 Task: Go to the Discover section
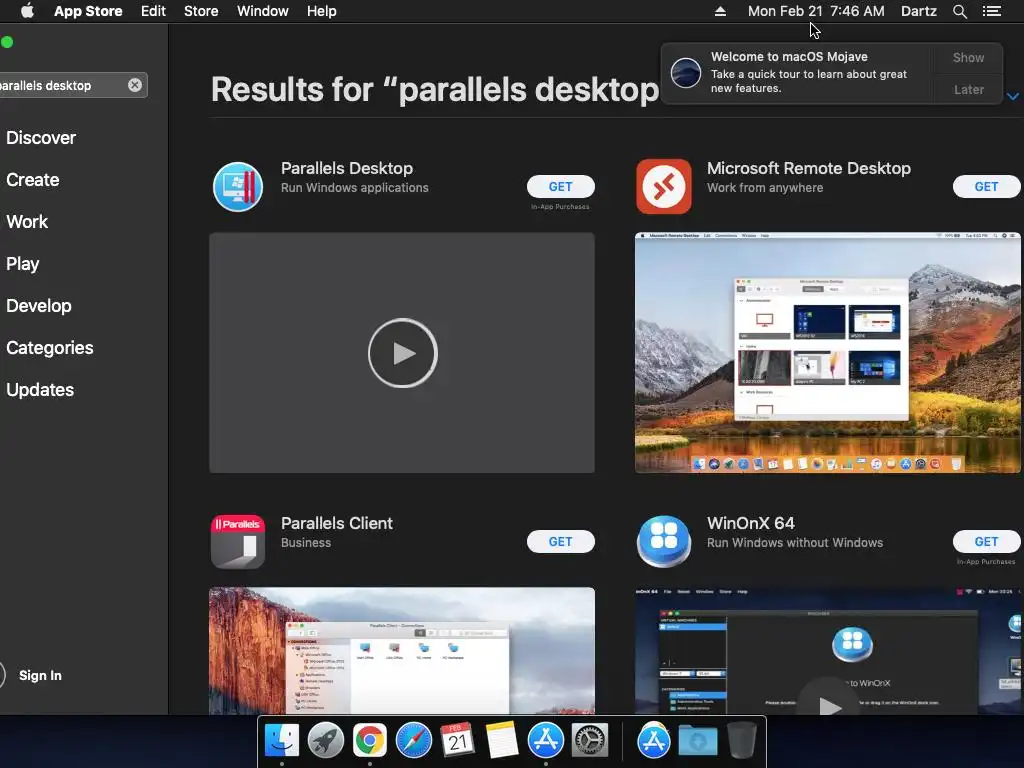[40, 138]
